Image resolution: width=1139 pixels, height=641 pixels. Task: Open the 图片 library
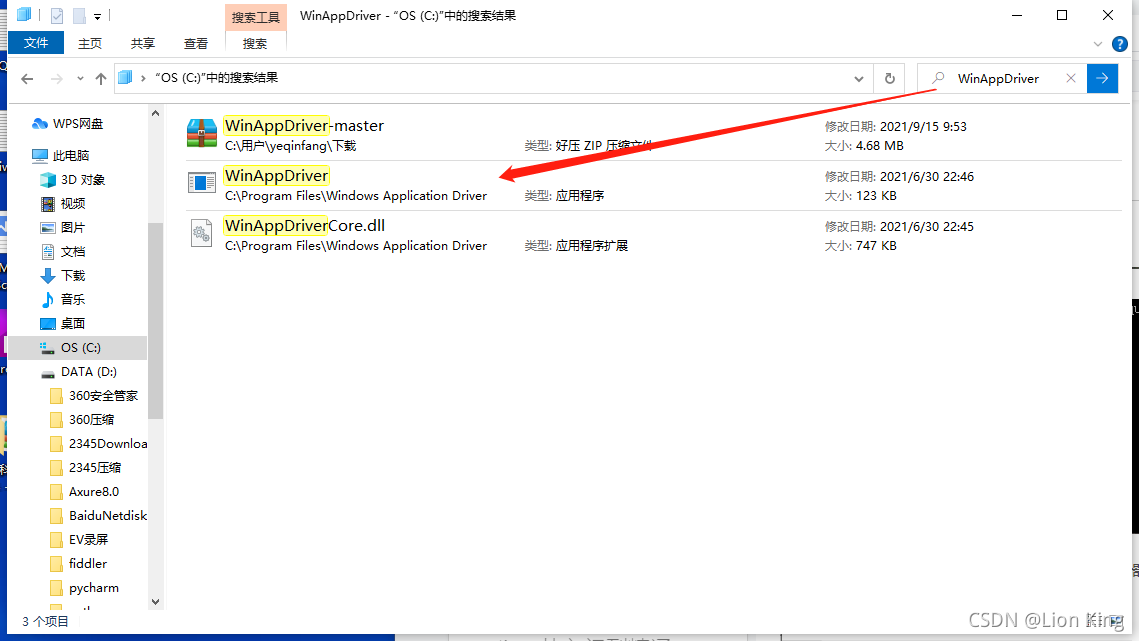pos(73,227)
